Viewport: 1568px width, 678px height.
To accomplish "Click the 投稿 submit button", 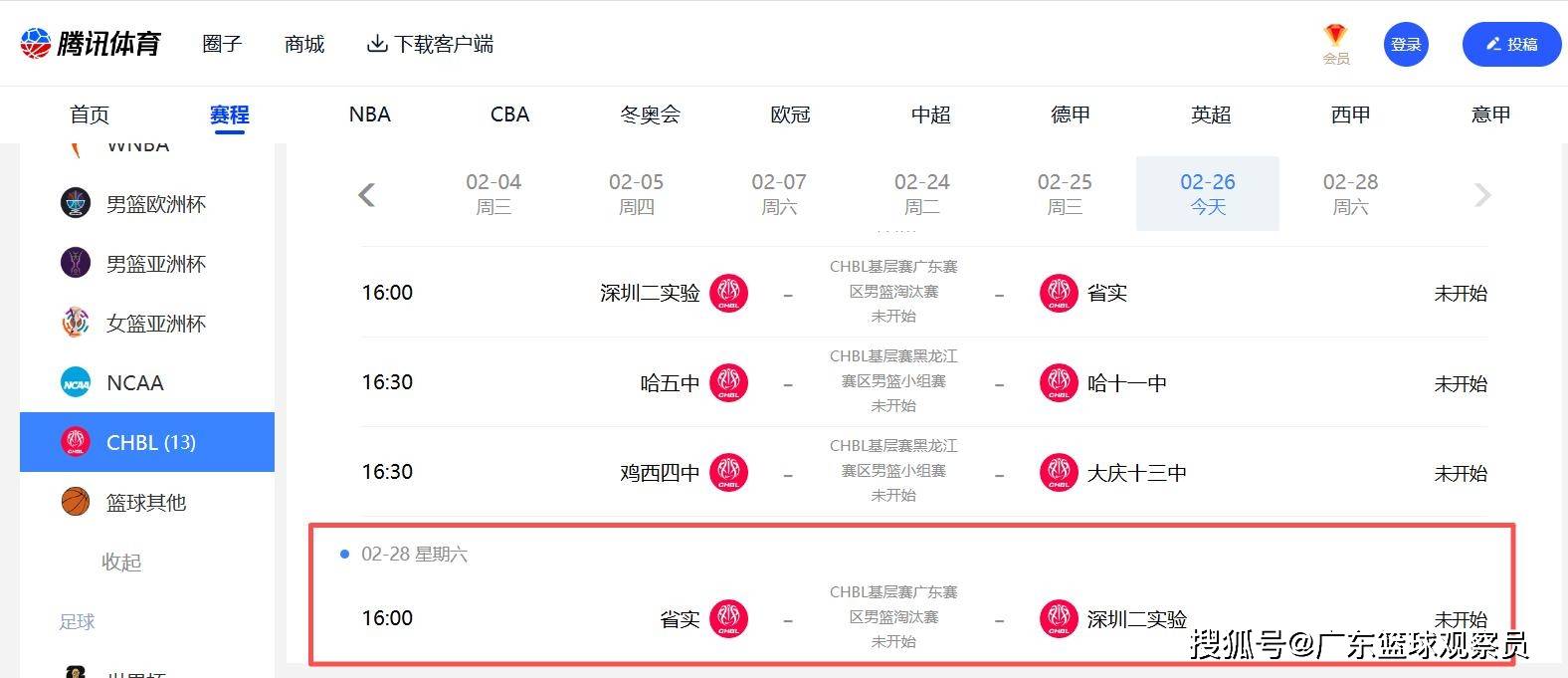I will (1511, 45).
